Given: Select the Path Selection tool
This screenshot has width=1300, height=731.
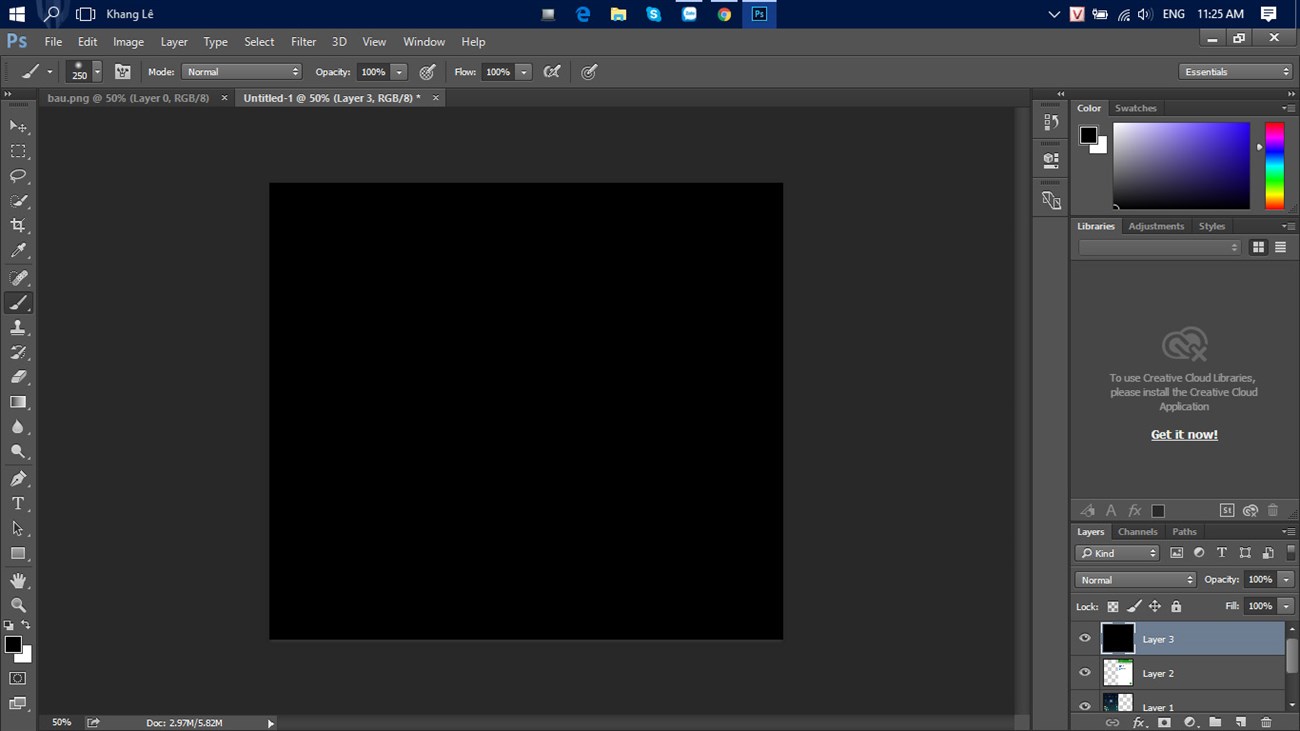Looking at the screenshot, I should (18, 529).
